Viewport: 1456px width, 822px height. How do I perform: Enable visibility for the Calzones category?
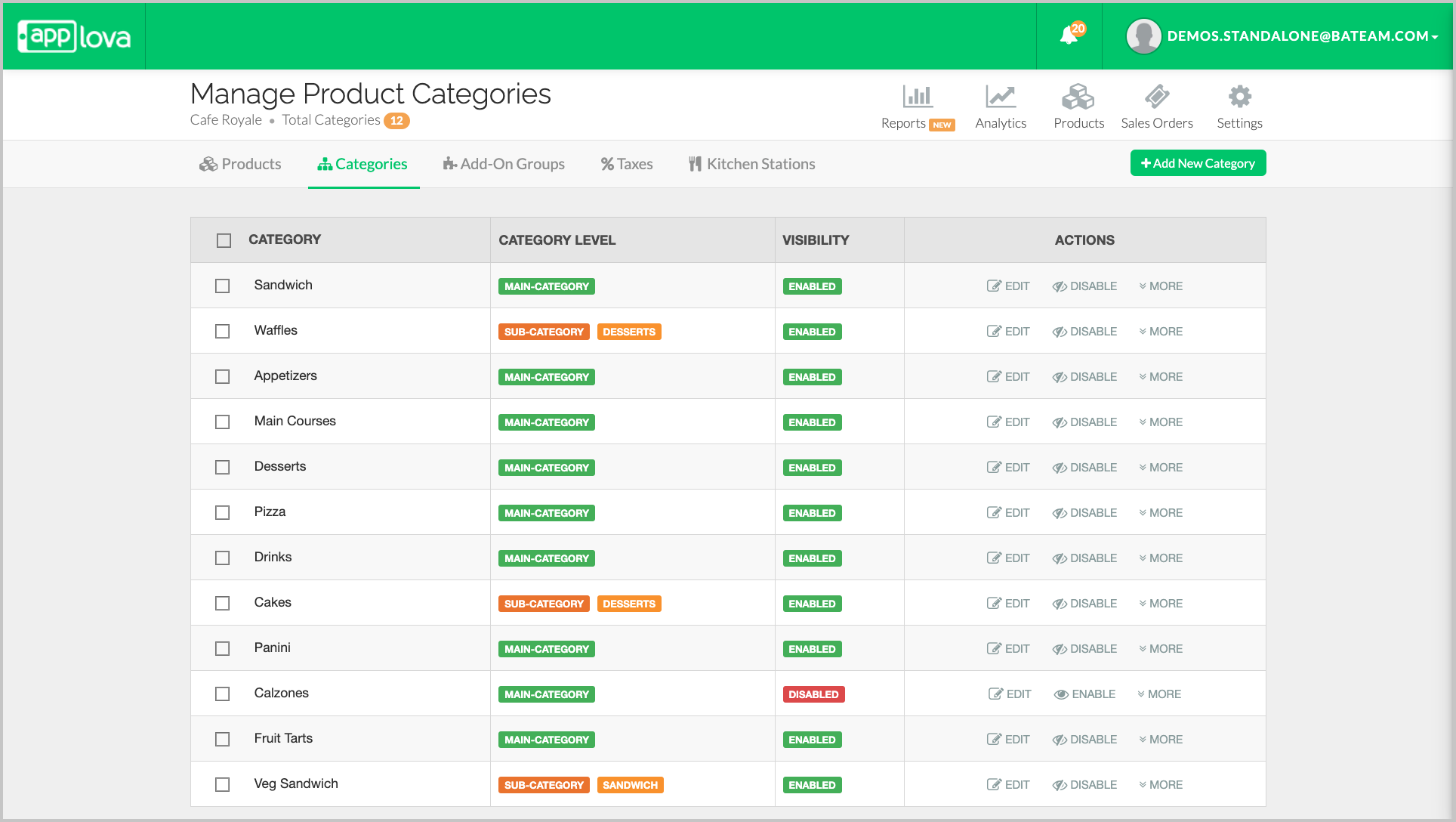coord(1084,694)
